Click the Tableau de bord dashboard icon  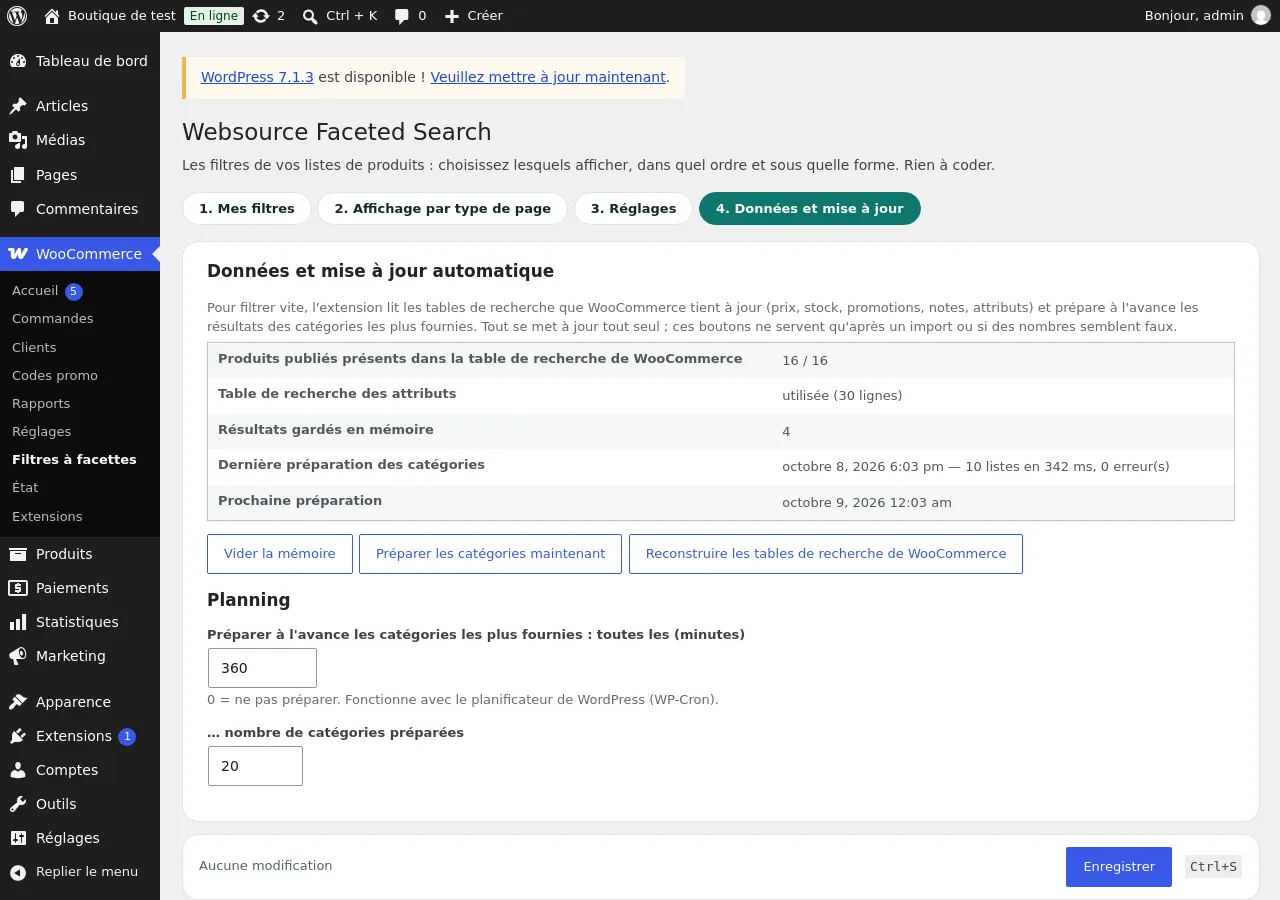[x=18, y=61]
